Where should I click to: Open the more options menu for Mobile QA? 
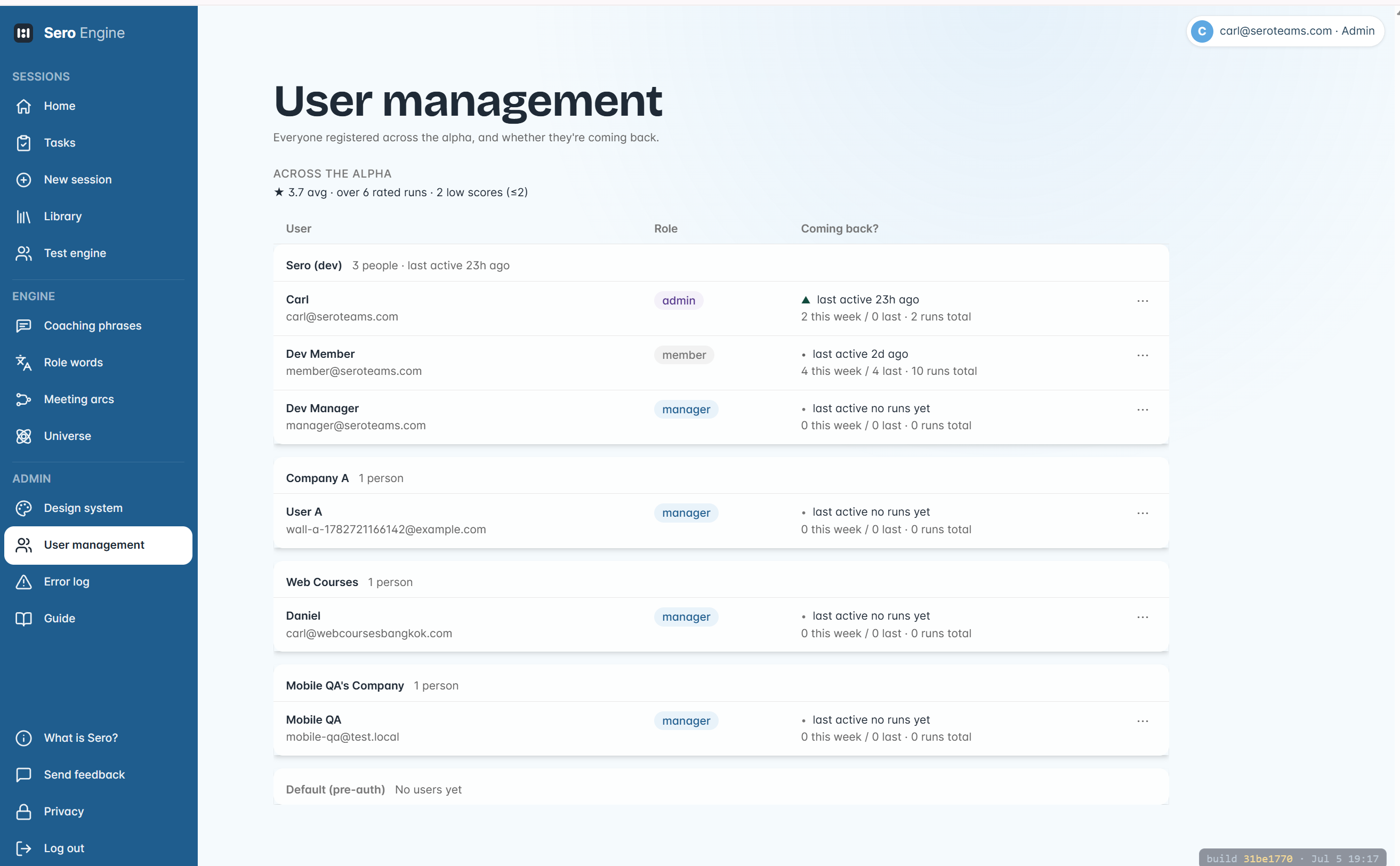coord(1142,721)
